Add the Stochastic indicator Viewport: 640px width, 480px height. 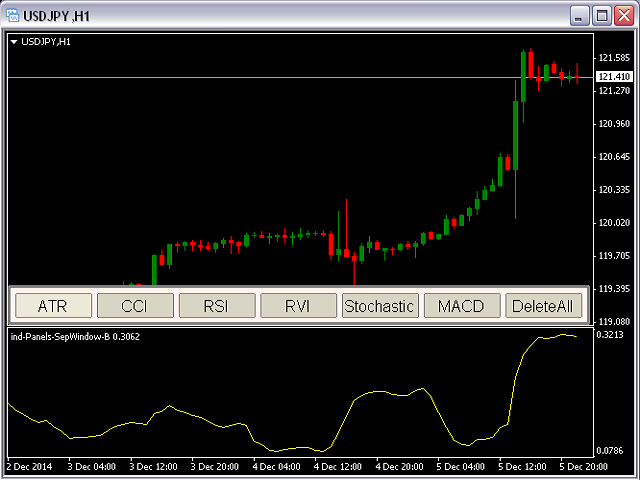(379, 305)
